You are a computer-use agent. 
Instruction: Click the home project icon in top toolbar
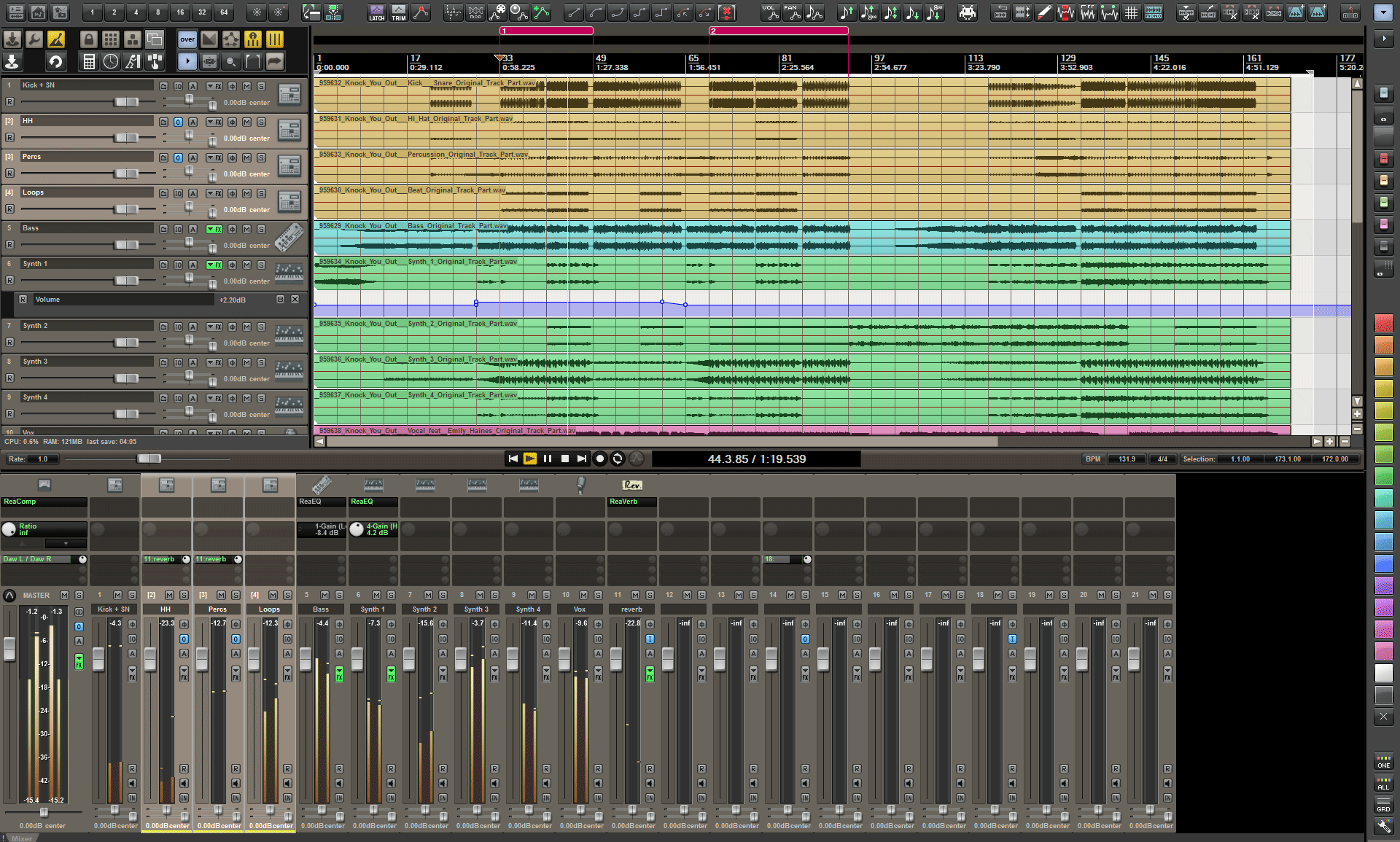(38, 12)
